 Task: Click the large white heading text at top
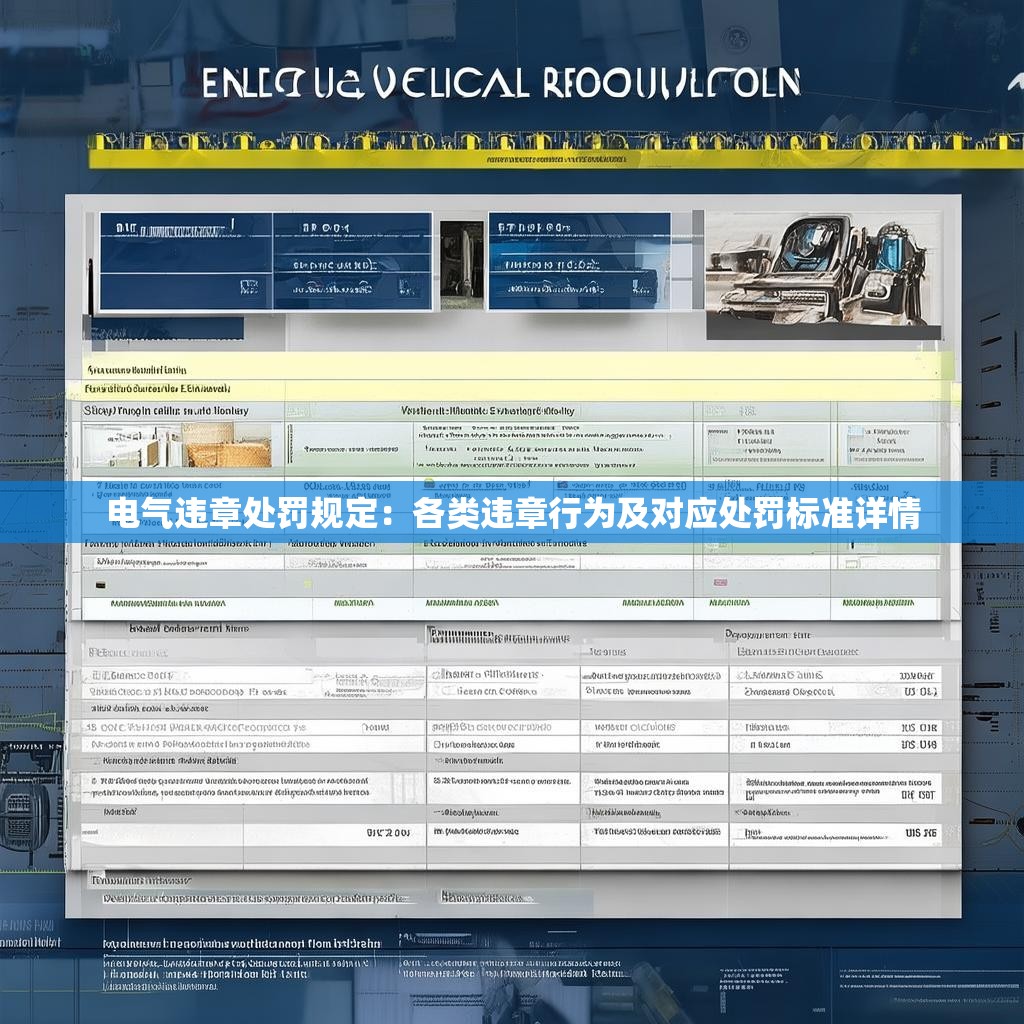[x=500, y=85]
